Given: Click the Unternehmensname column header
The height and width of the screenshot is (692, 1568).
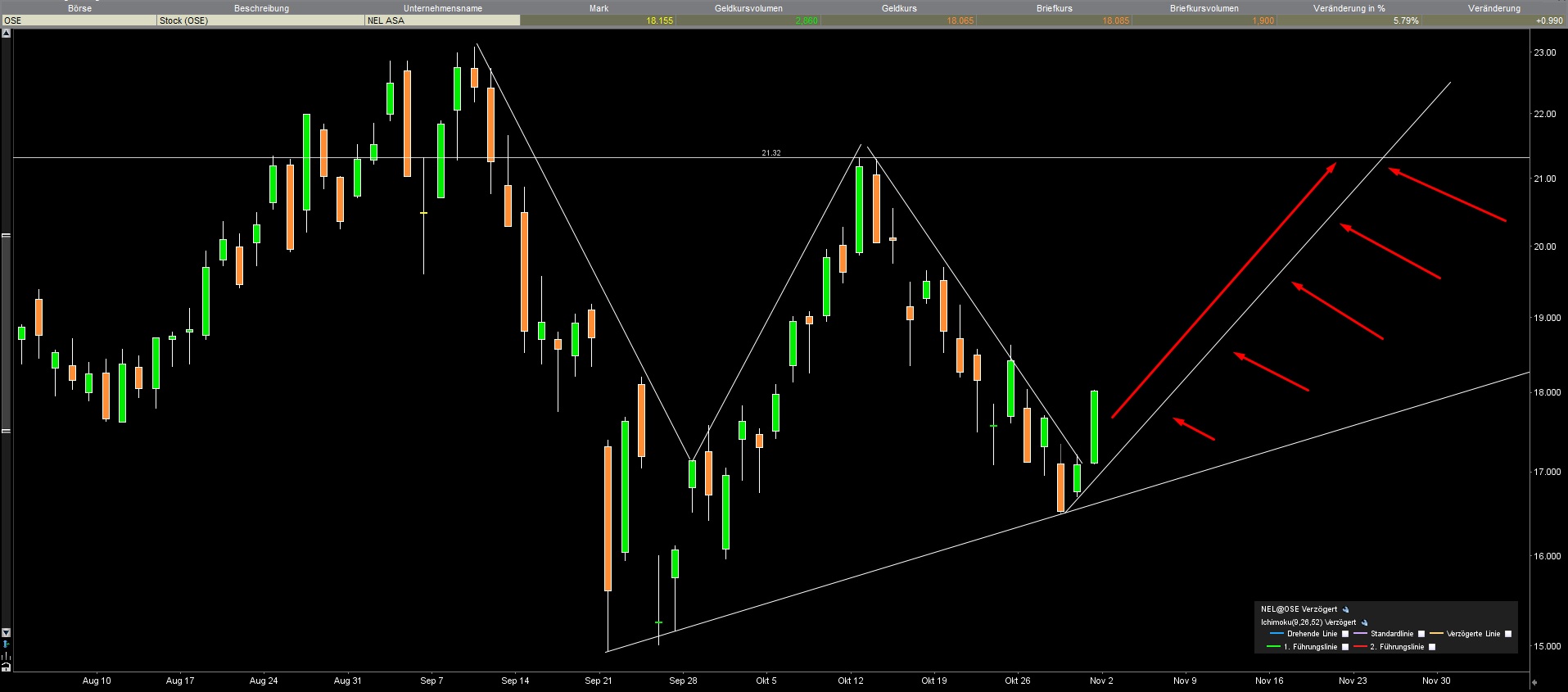Looking at the screenshot, I should 443,8.
